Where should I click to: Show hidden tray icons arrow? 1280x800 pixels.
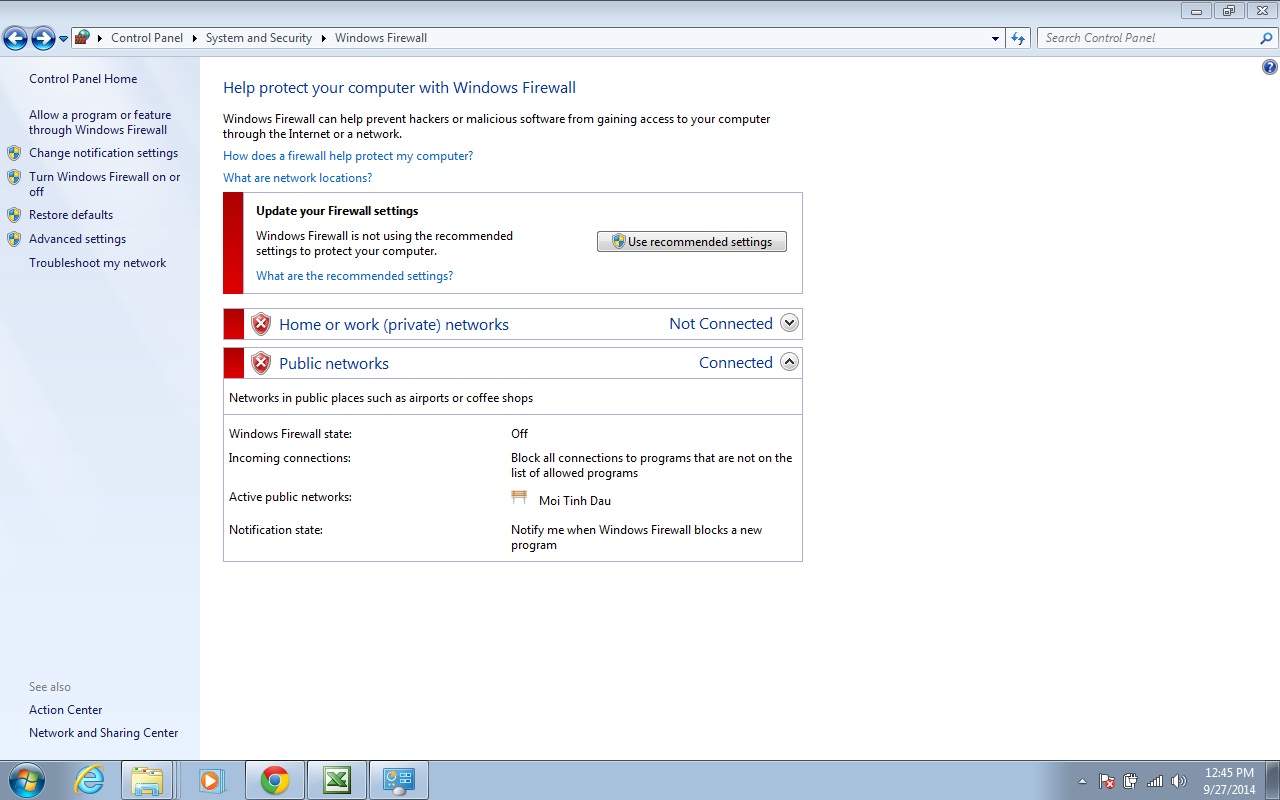click(1082, 781)
